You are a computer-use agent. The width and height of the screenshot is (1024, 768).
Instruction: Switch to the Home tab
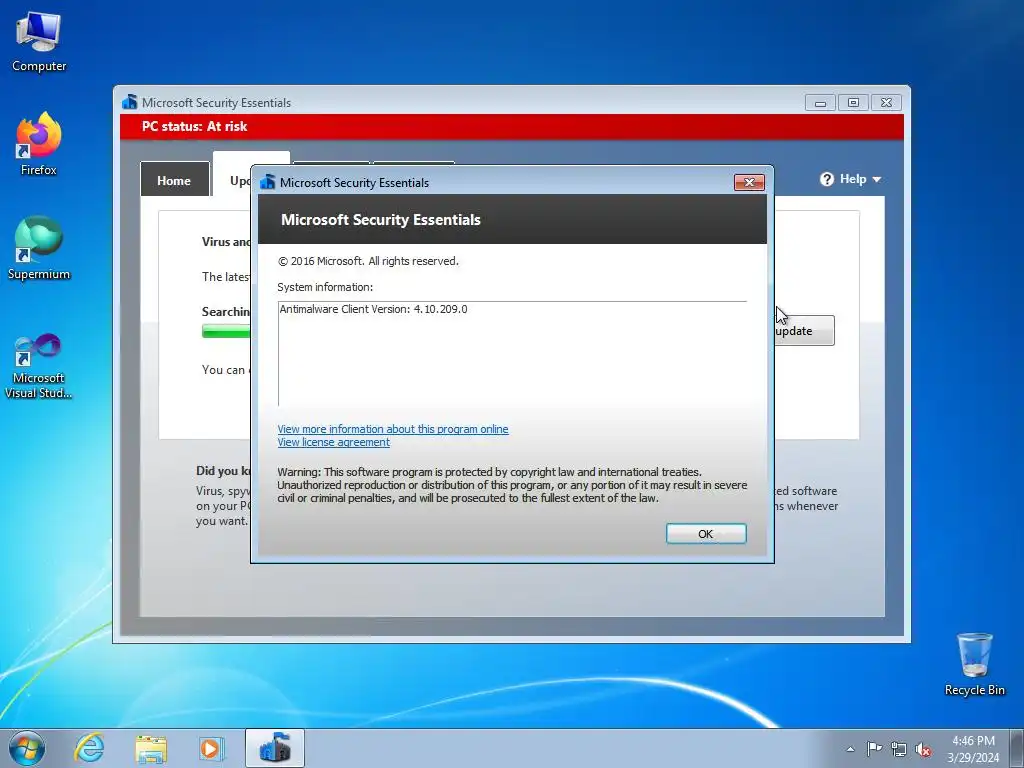(174, 180)
